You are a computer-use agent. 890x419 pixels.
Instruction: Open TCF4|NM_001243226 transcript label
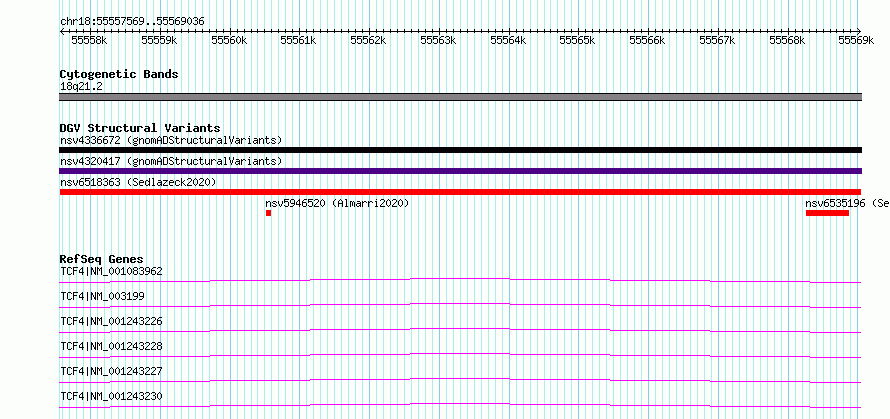[111, 321]
